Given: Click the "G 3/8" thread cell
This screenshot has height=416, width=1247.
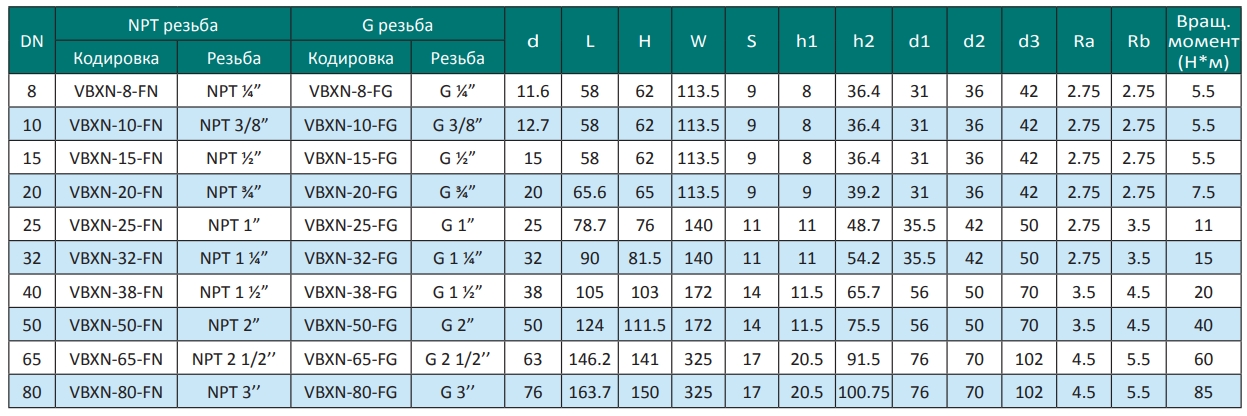Looking at the screenshot, I should pyautogui.click(x=457, y=124).
